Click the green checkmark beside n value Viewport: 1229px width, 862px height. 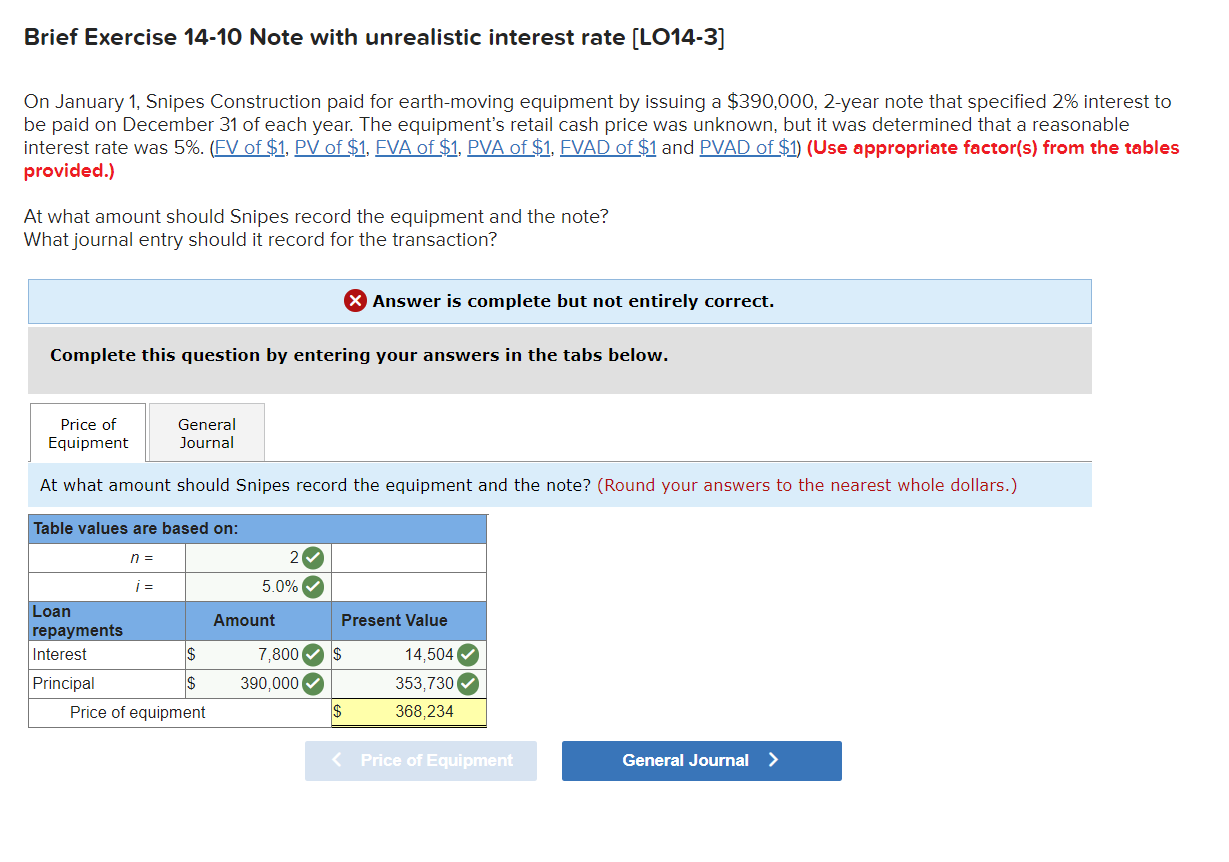pos(311,558)
